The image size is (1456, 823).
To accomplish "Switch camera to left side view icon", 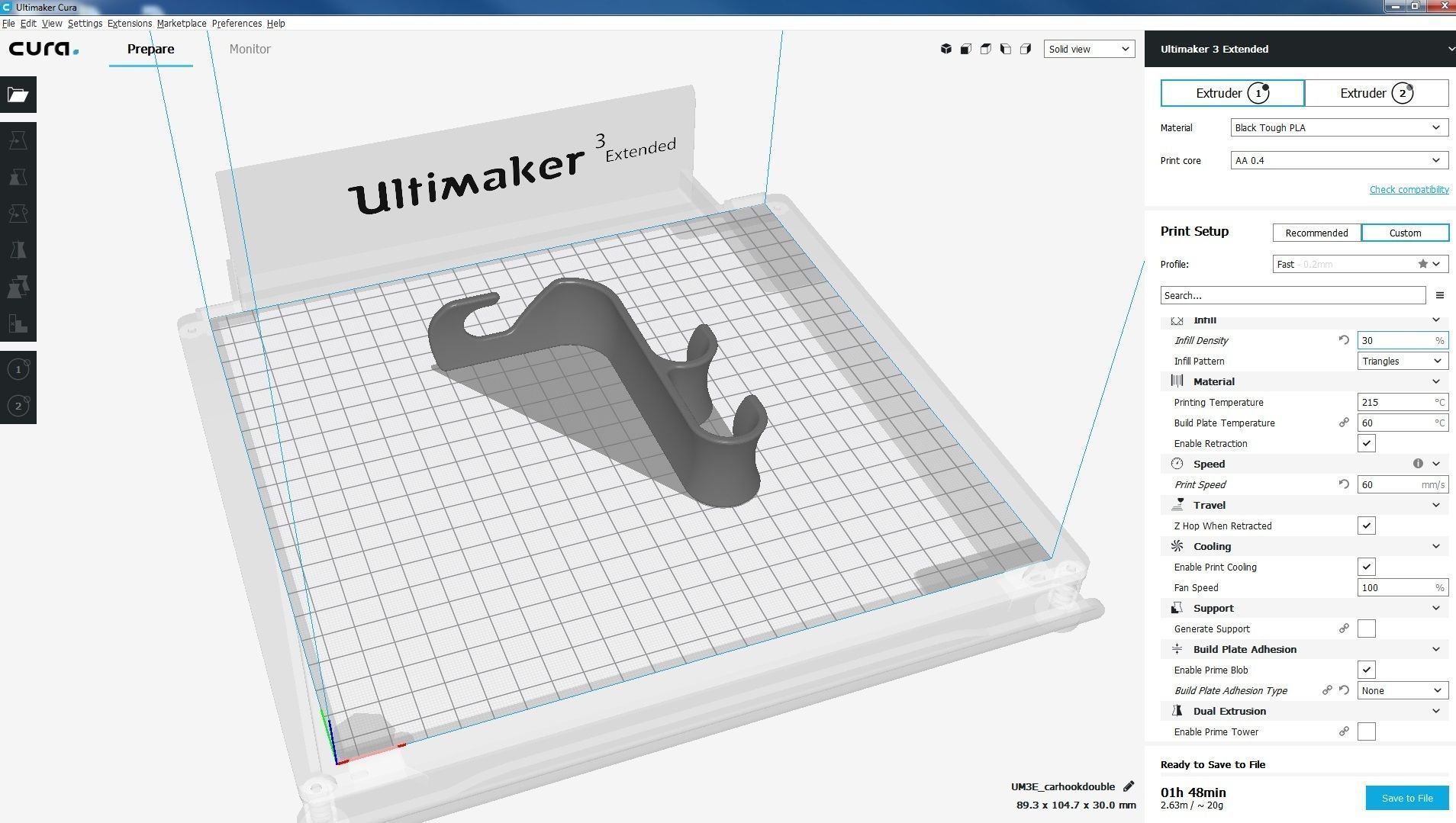I will (x=1006, y=49).
